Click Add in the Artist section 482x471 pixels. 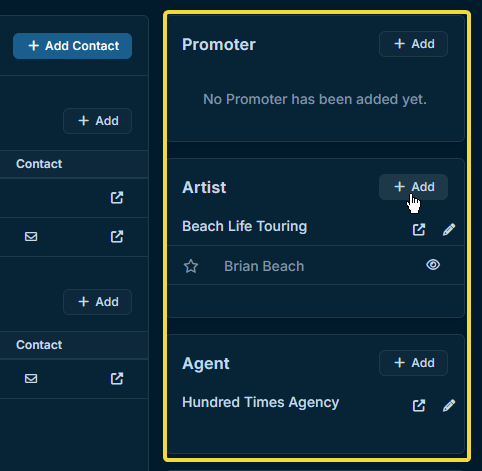point(413,187)
